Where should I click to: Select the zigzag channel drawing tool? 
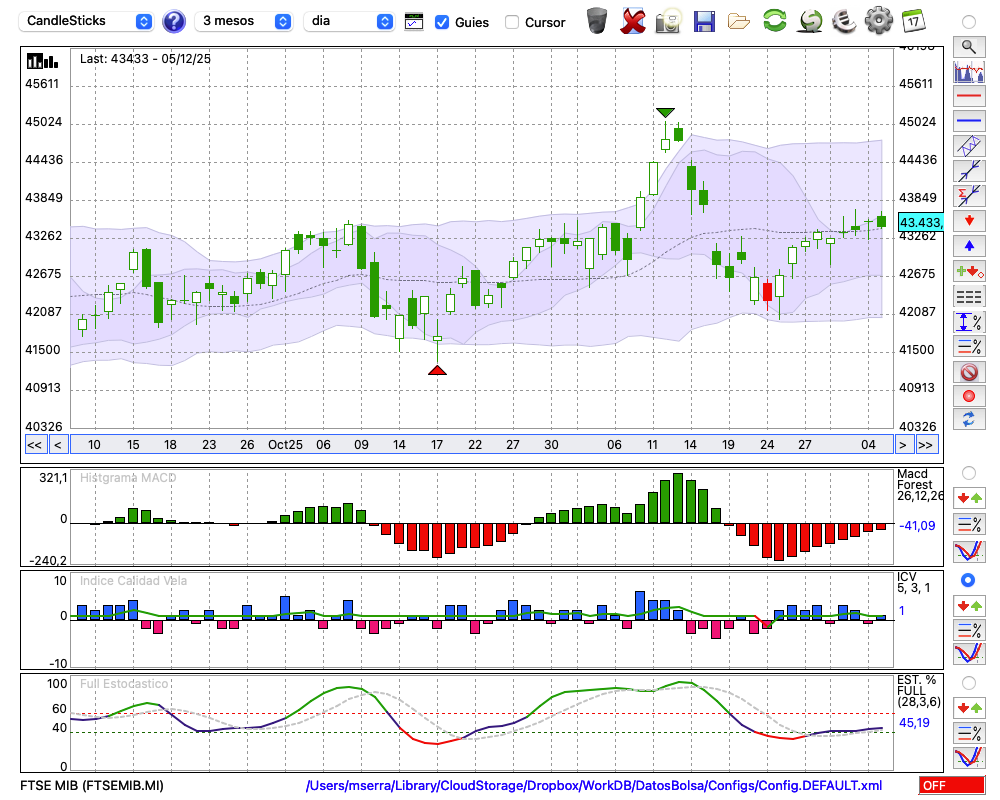click(969, 146)
